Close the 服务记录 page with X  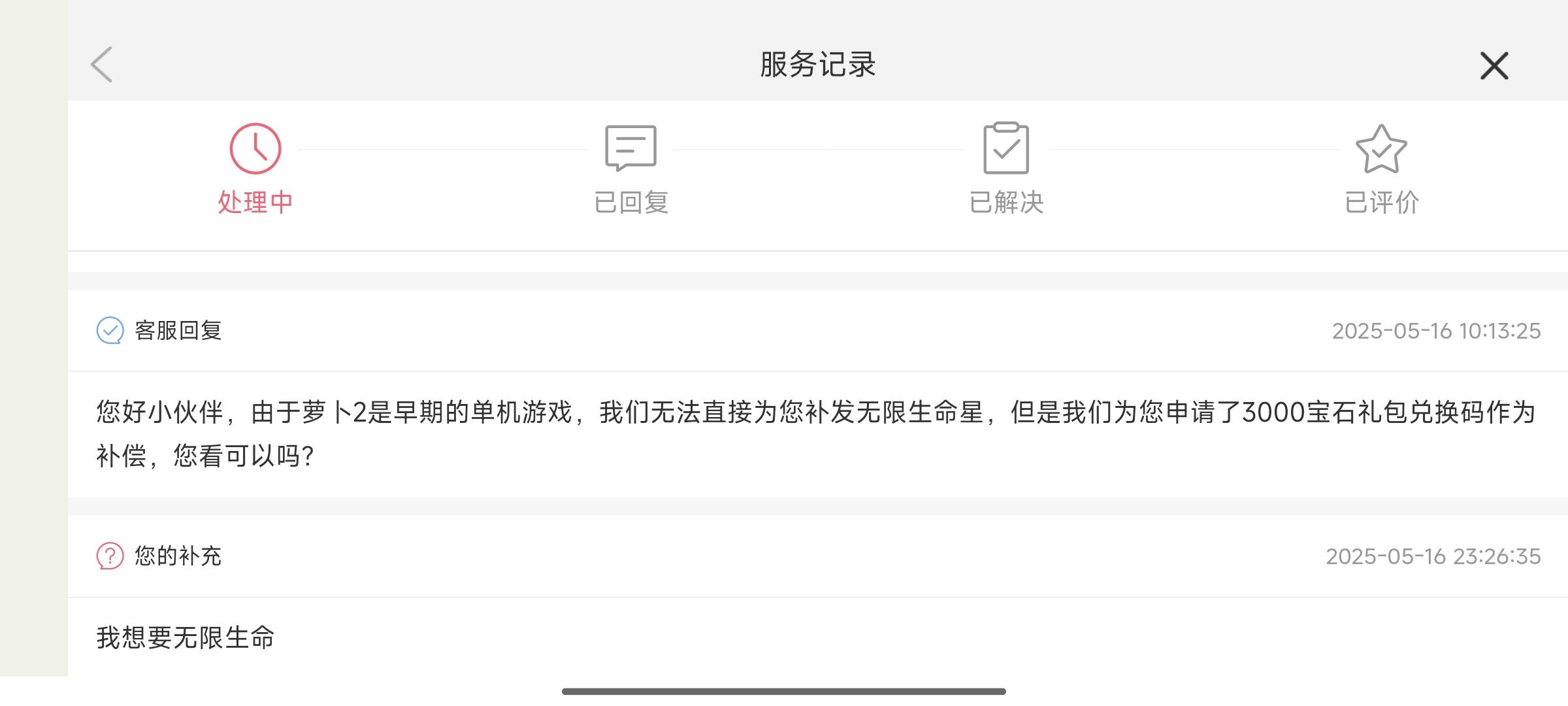pos(1494,66)
